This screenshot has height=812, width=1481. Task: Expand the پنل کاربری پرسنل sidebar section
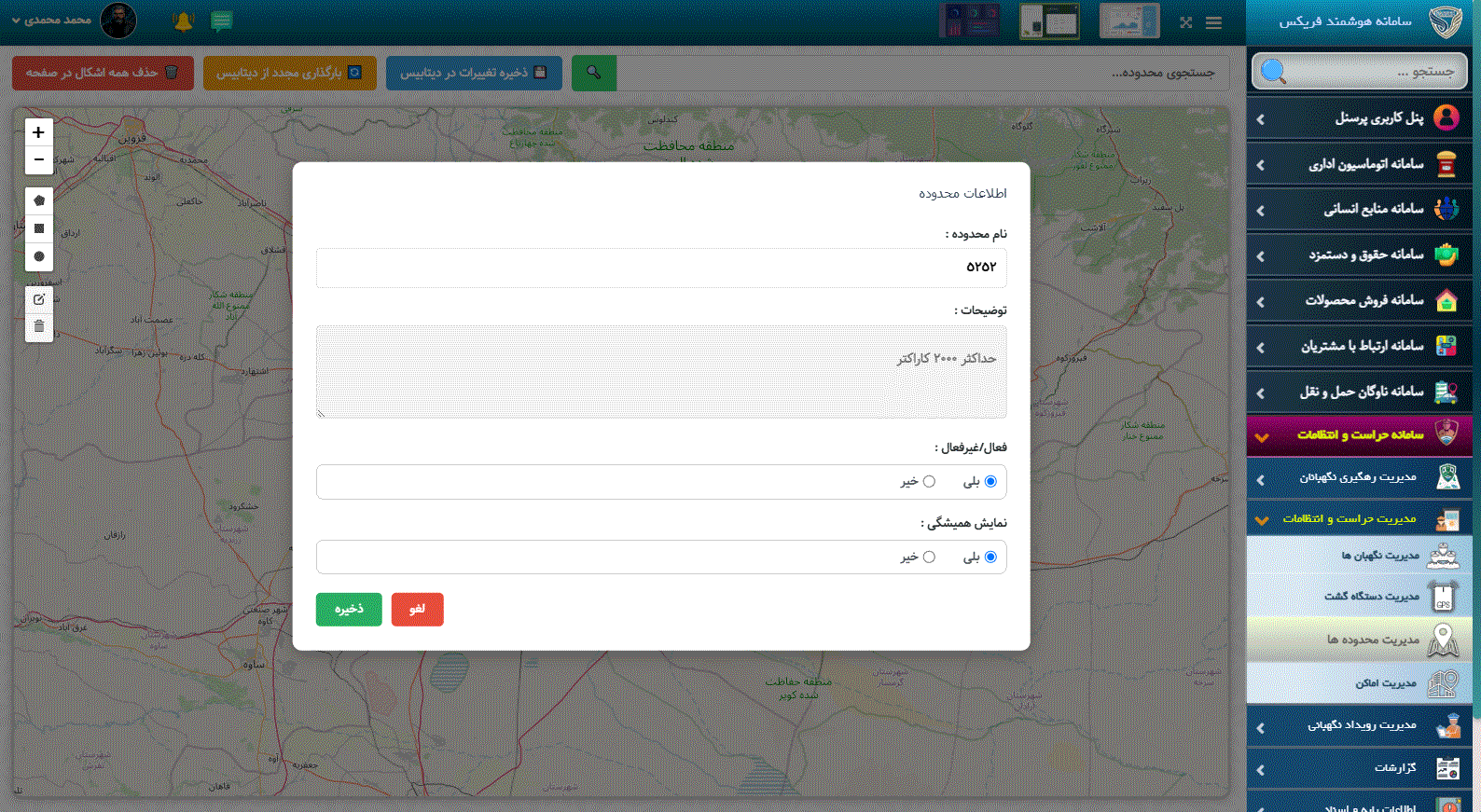point(1359,118)
